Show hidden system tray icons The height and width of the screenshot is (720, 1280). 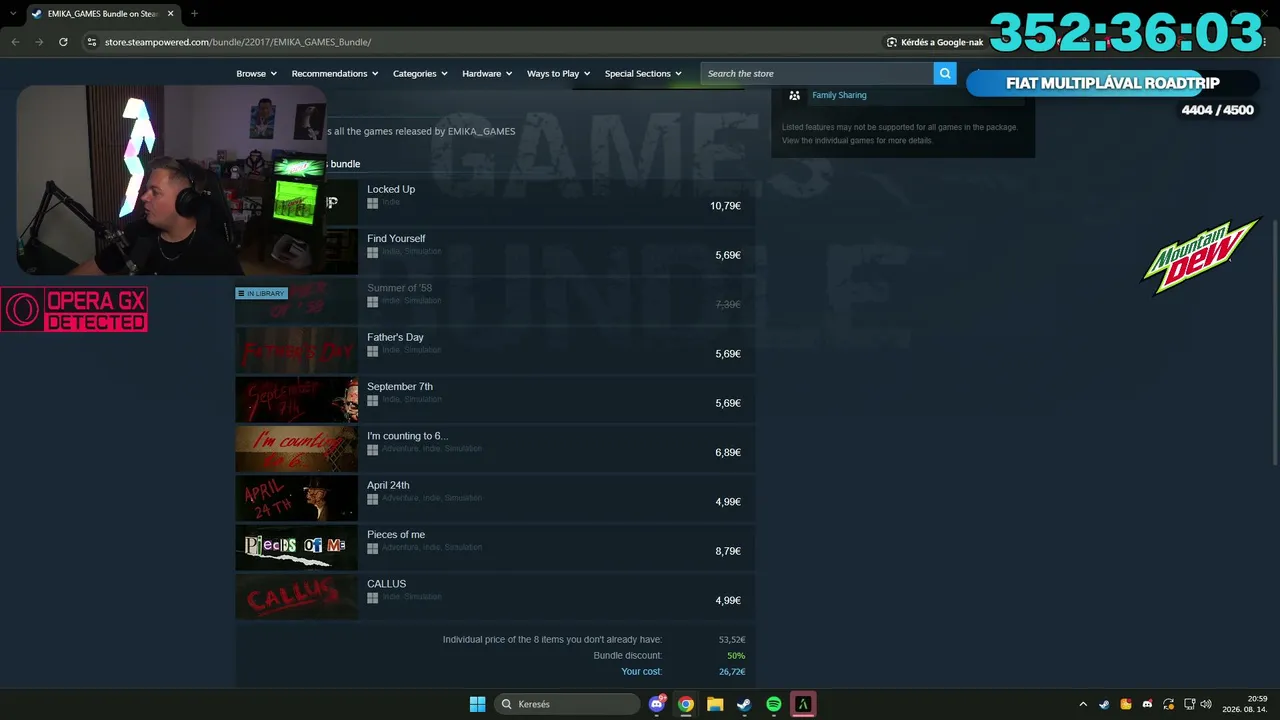1083,704
